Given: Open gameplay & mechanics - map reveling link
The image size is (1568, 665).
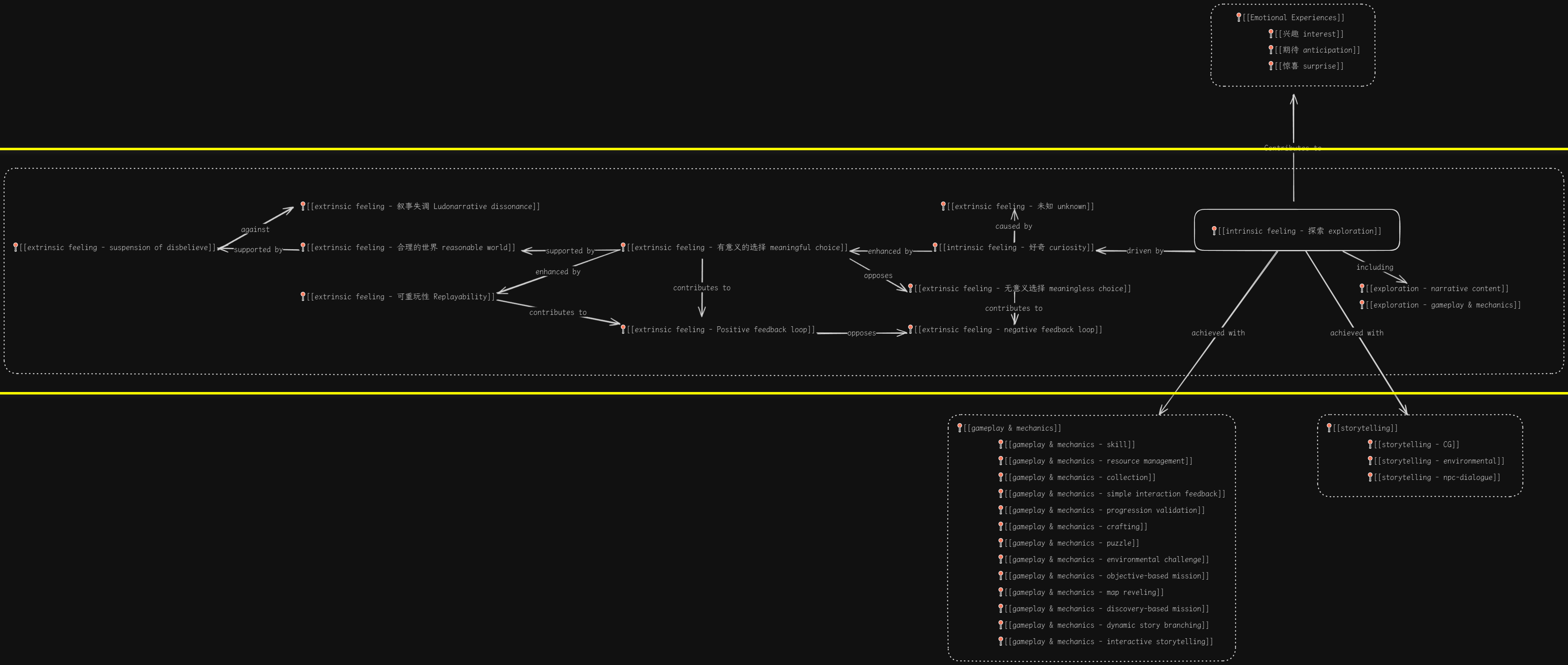Looking at the screenshot, I should pos(1084,592).
